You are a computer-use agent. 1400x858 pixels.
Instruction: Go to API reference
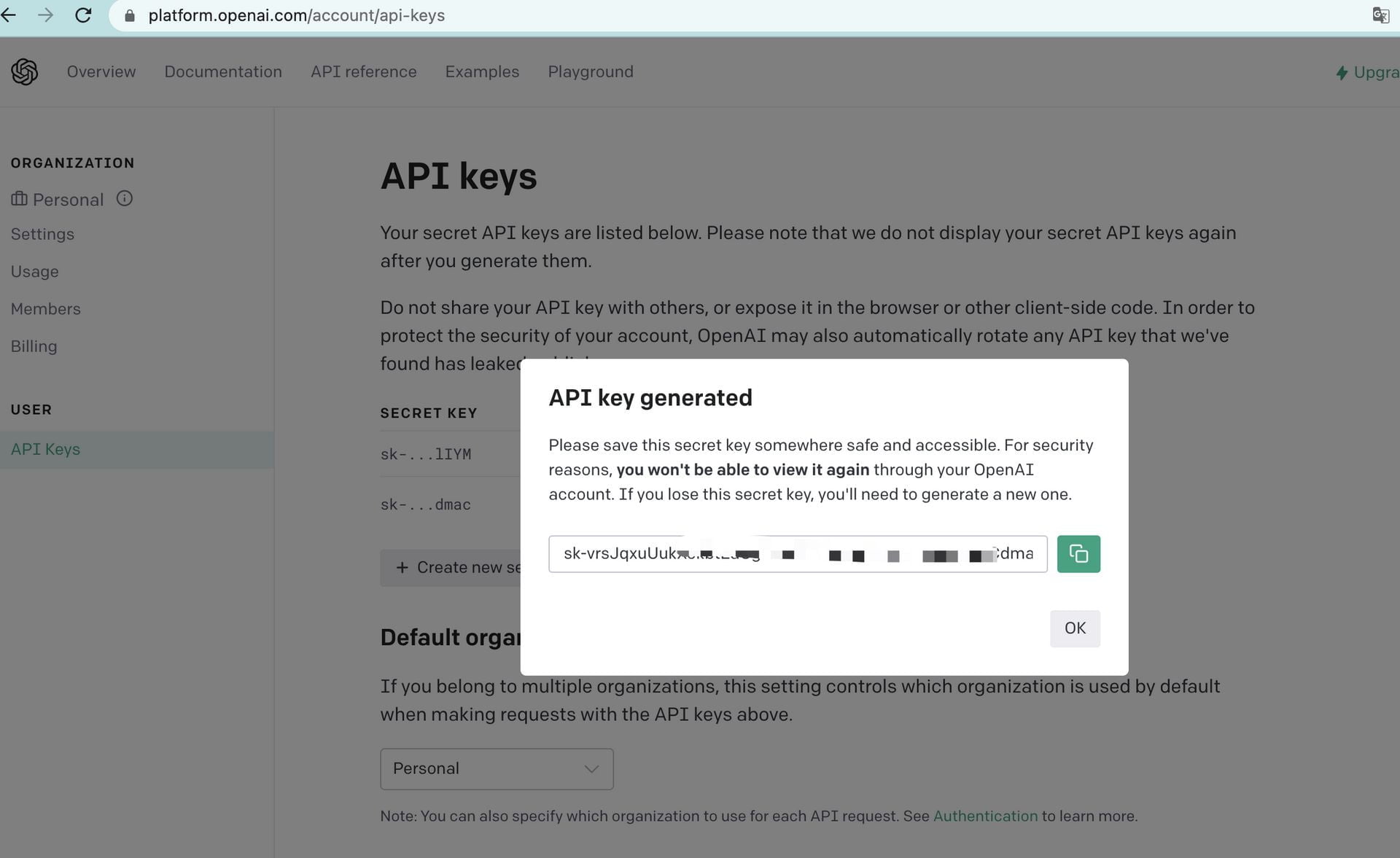pos(363,72)
